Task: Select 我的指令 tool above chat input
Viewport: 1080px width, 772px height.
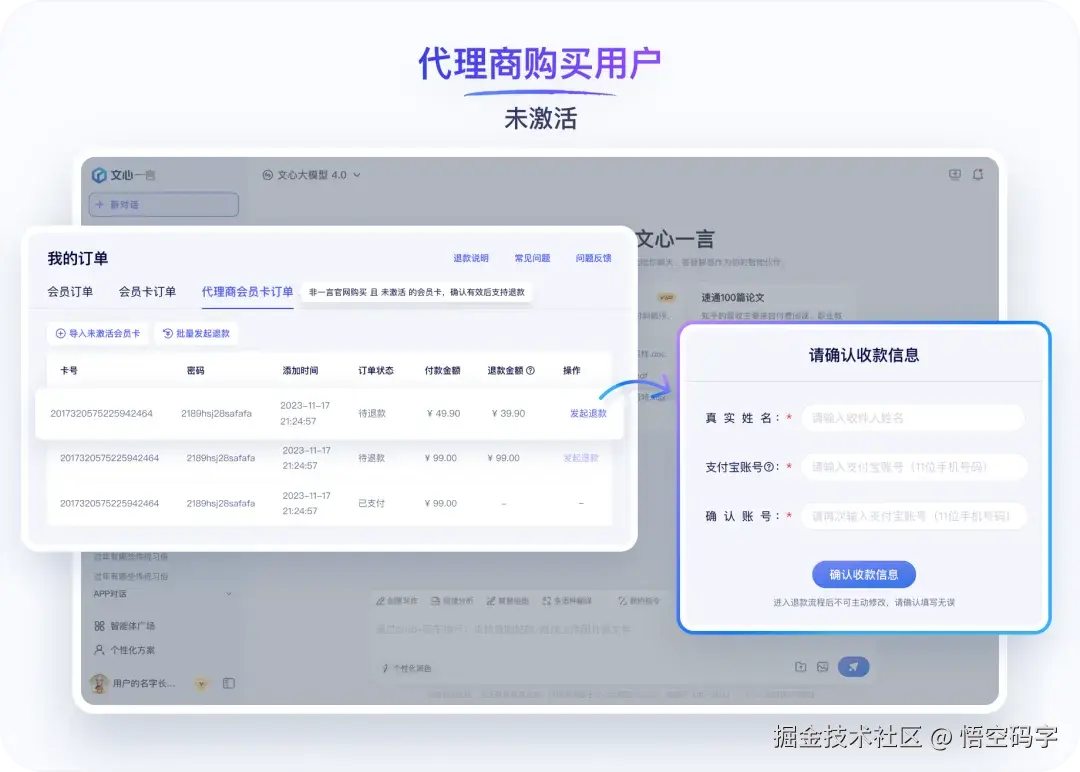Action: [639, 601]
